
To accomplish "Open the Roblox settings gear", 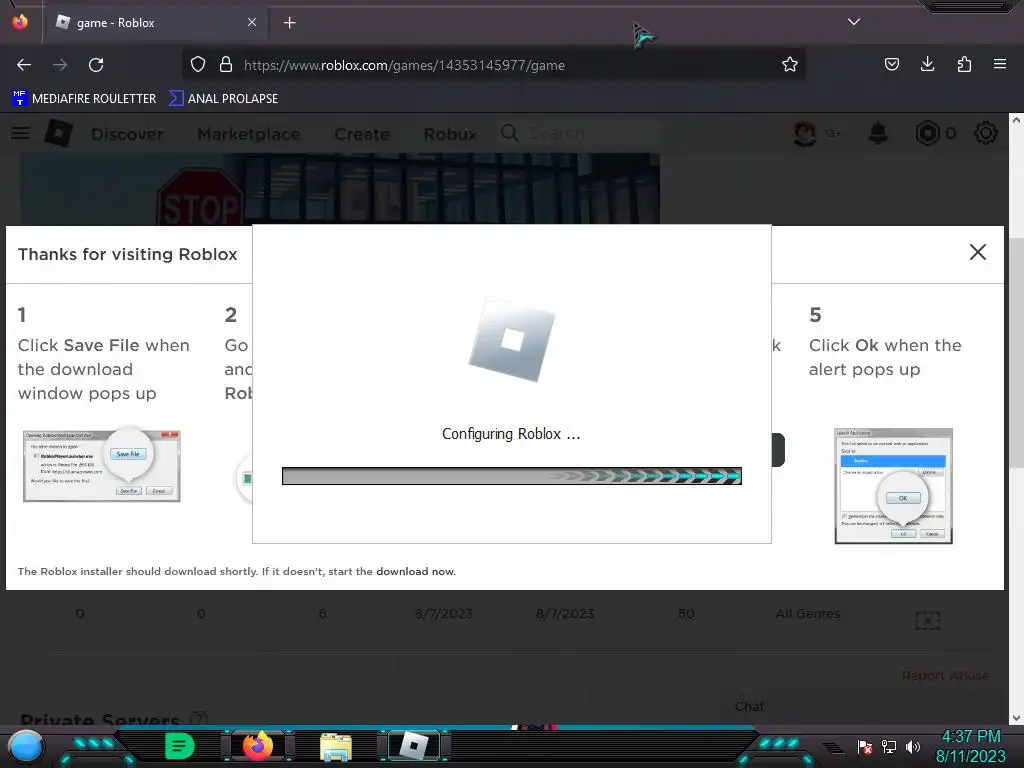I will [x=985, y=133].
